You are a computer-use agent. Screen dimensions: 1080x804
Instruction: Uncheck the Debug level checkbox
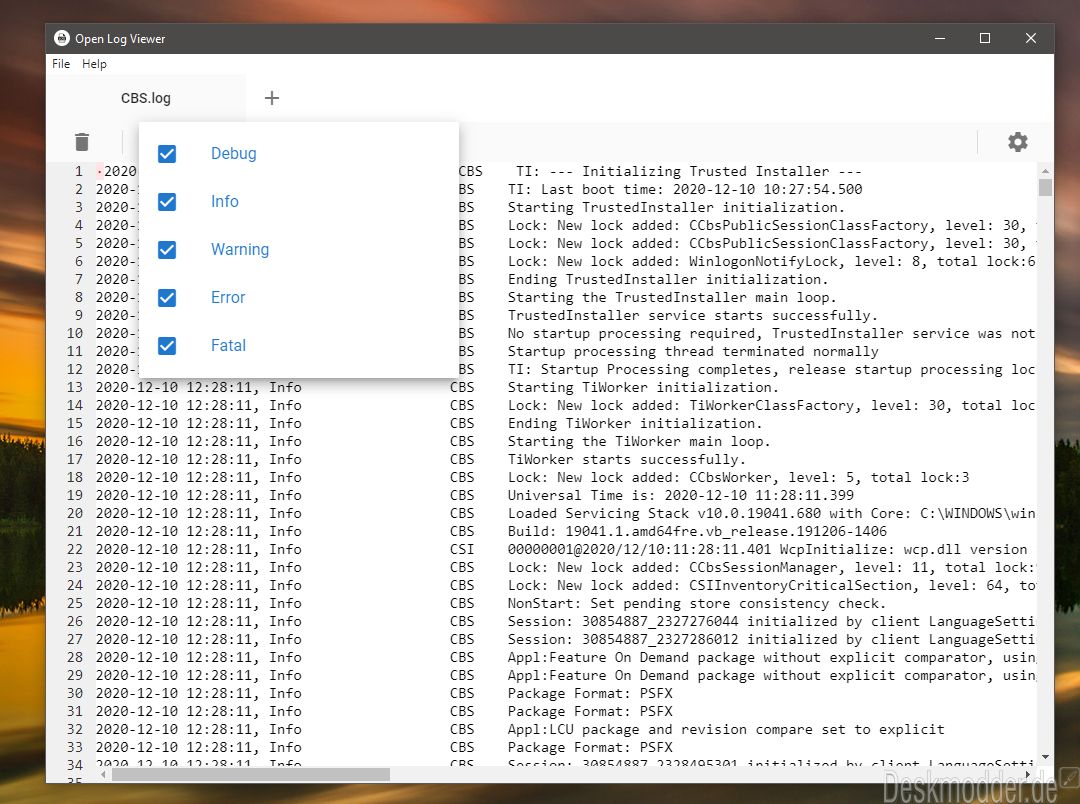[167, 154]
